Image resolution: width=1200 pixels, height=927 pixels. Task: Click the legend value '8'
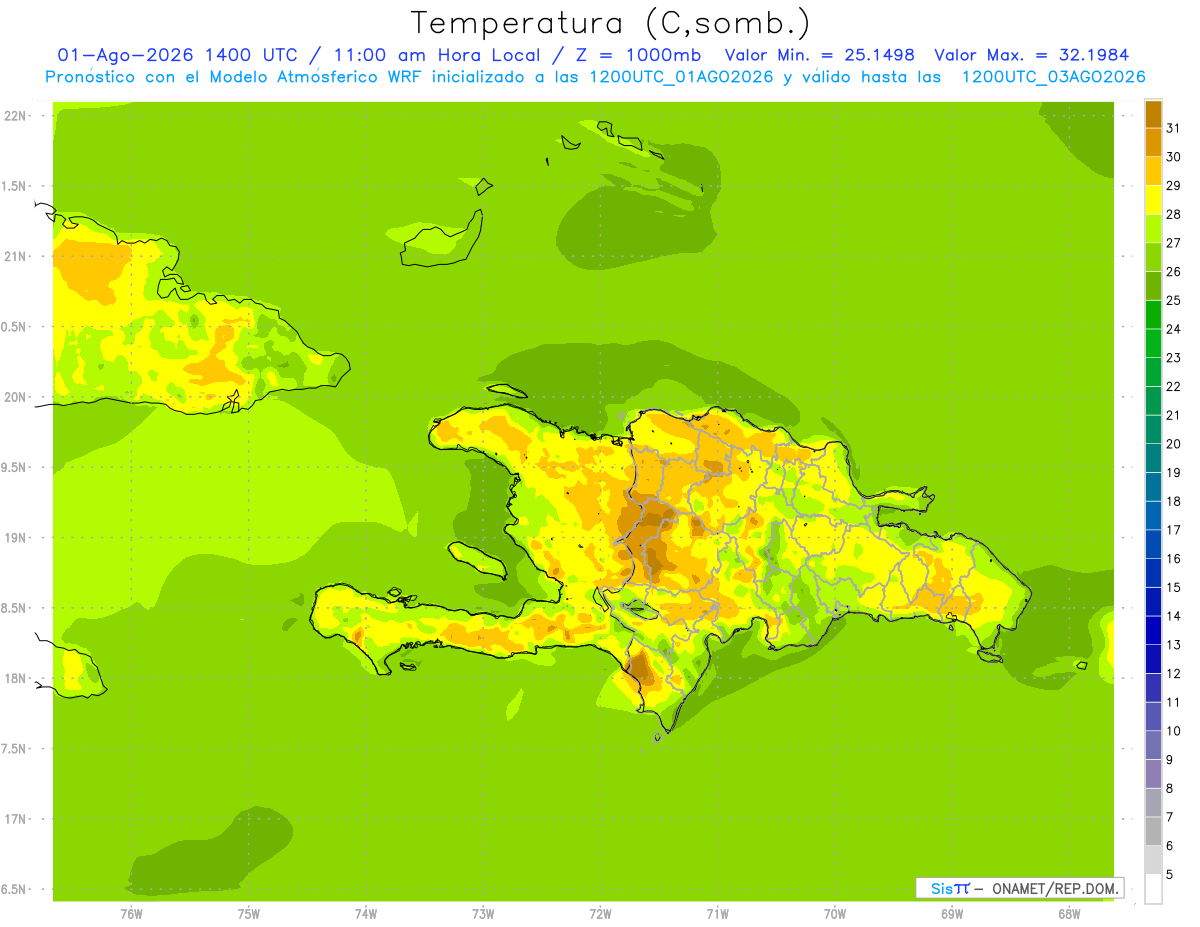(1170, 789)
